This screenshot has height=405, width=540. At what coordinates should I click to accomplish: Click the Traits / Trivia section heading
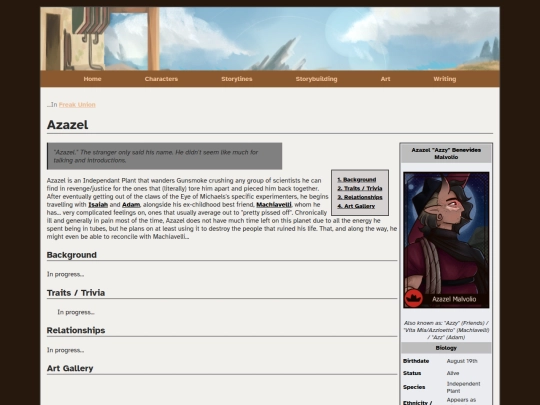[76, 293]
